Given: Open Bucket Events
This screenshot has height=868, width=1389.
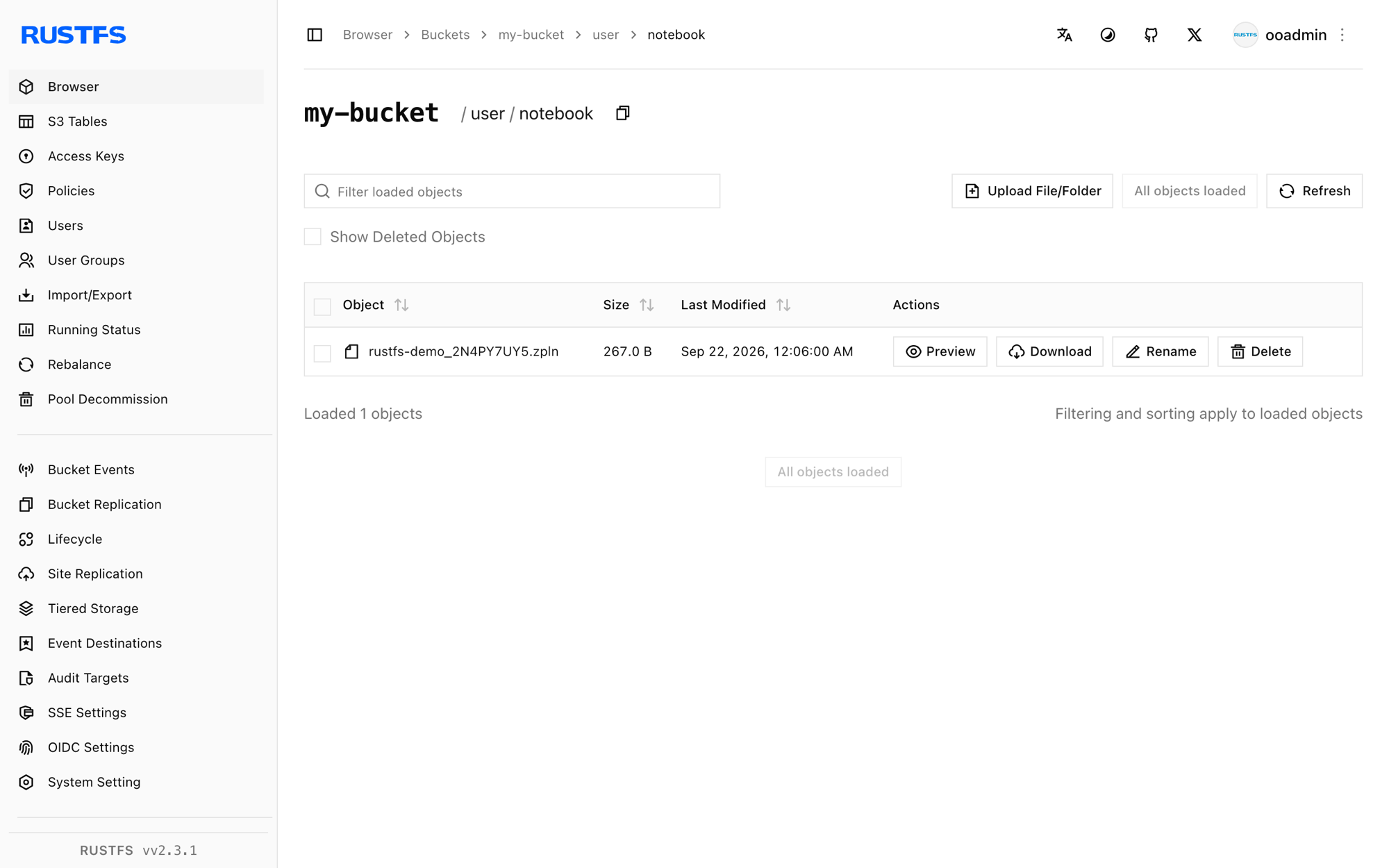Looking at the screenshot, I should (x=136, y=469).
